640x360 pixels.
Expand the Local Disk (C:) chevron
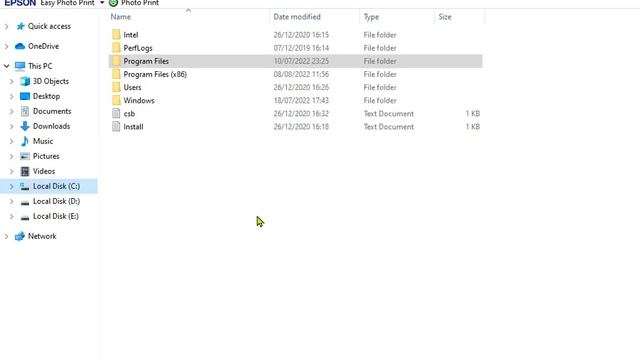coord(11,187)
